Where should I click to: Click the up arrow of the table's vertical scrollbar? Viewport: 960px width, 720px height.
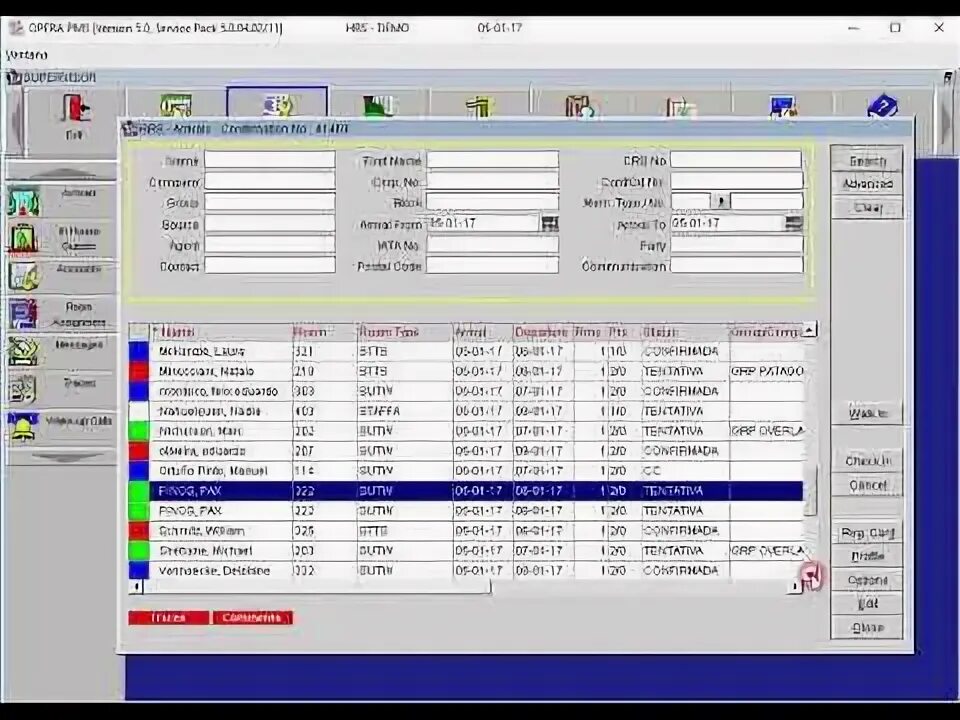809,330
